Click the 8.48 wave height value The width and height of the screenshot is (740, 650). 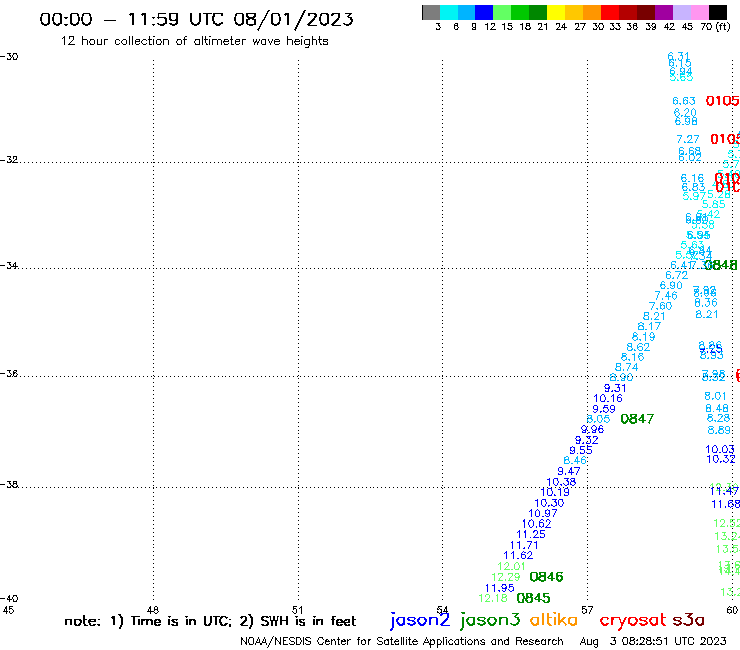[x=717, y=408]
